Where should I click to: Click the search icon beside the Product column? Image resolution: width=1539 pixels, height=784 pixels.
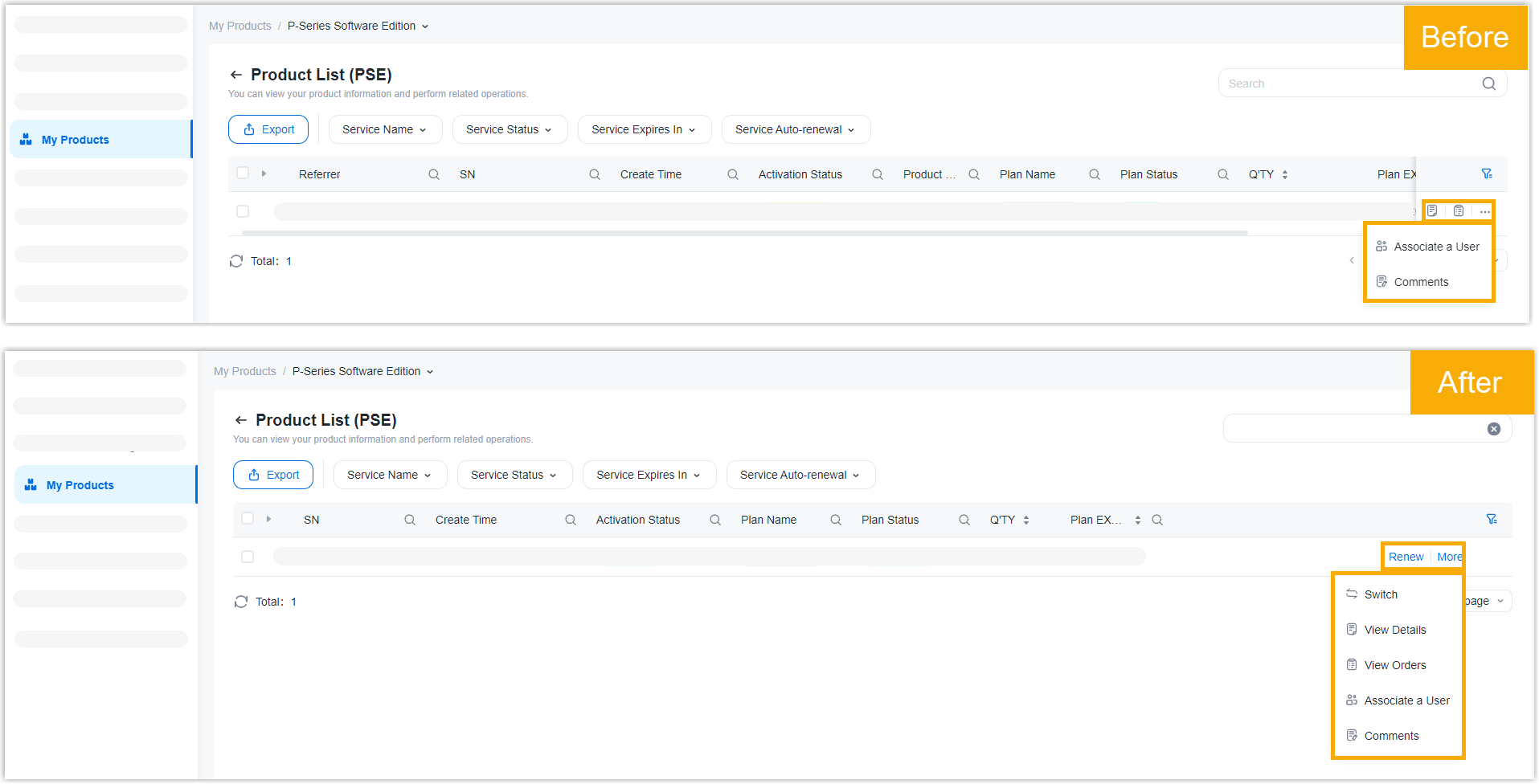coord(974,174)
